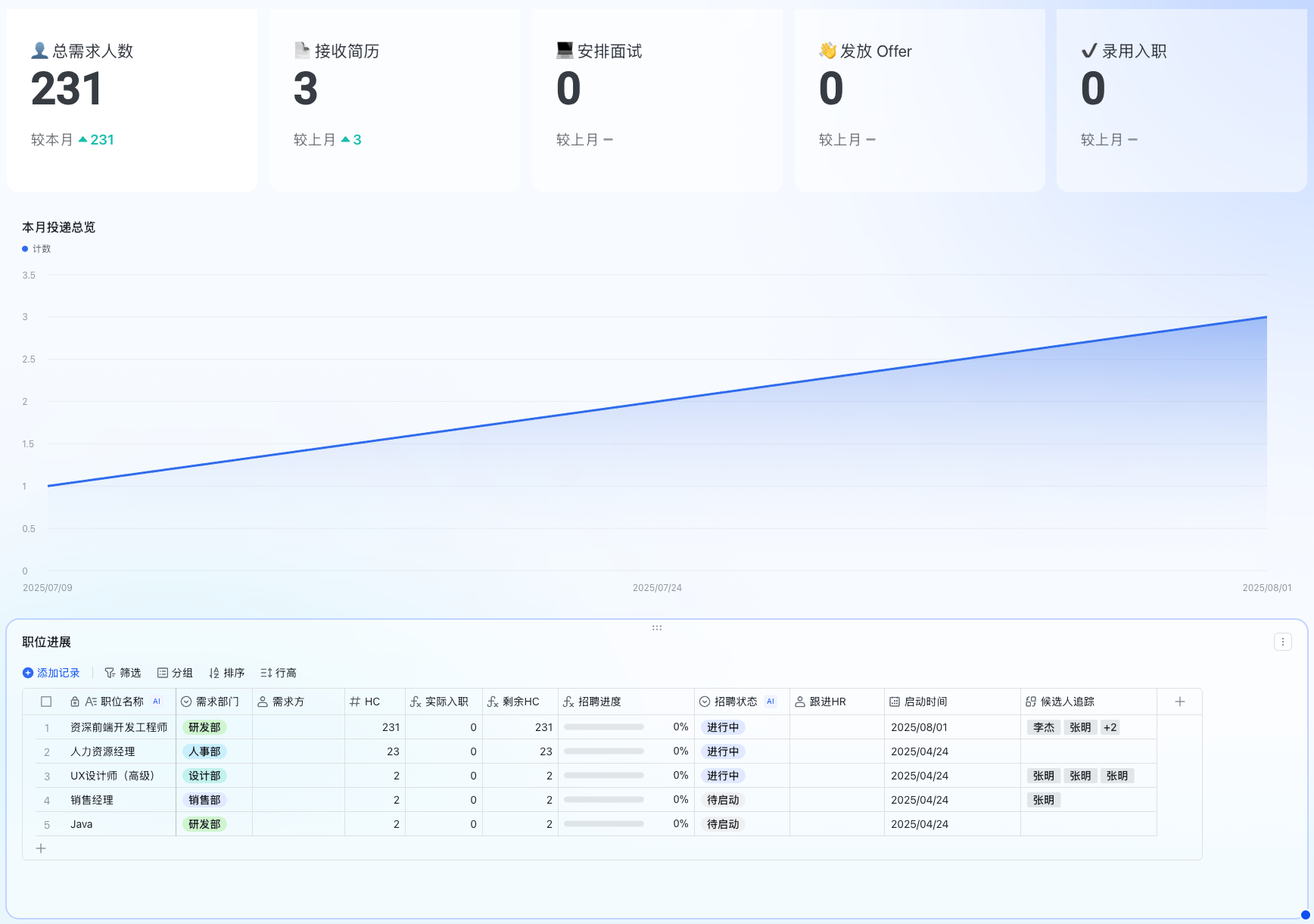
Task: Open 进行中 status of 人力资源经理 row
Action: click(723, 751)
